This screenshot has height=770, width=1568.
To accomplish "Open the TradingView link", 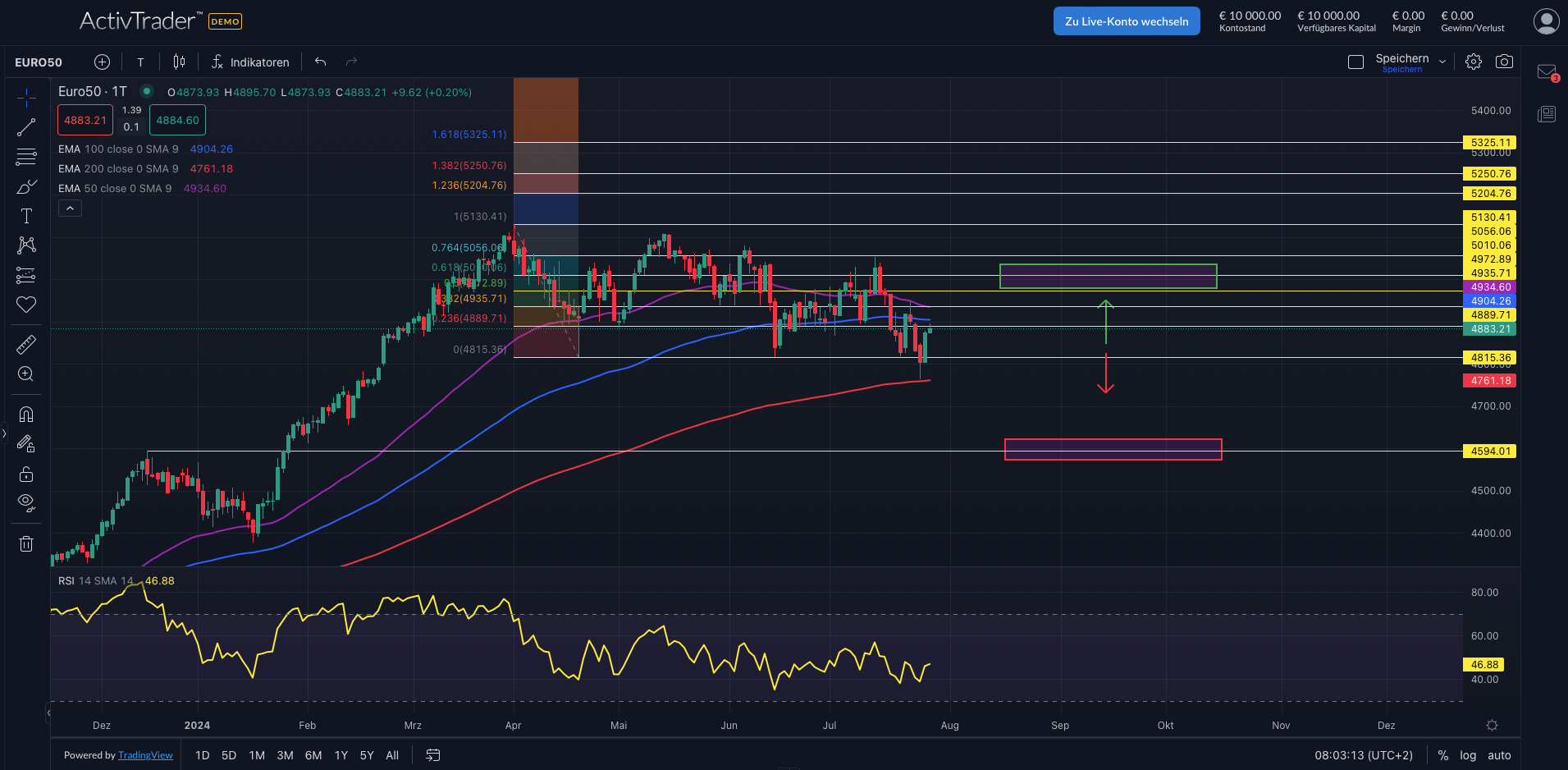I will pyautogui.click(x=145, y=755).
